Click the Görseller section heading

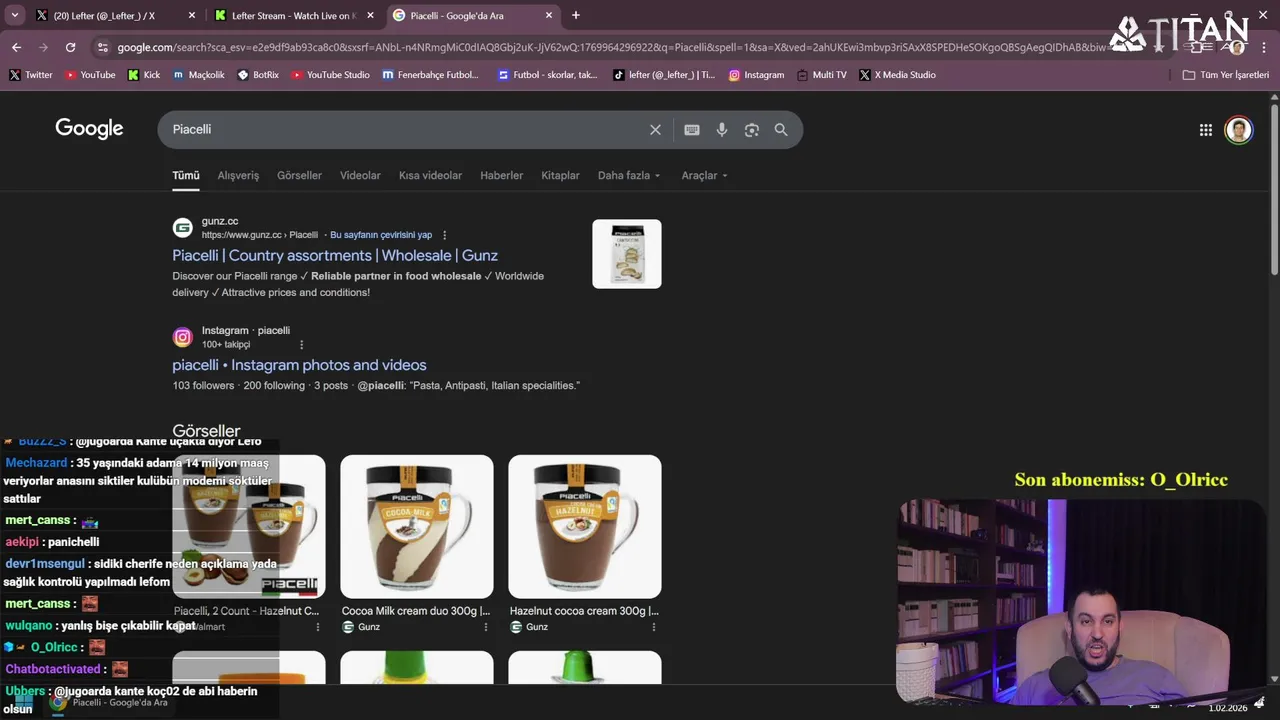pyautogui.click(x=206, y=431)
